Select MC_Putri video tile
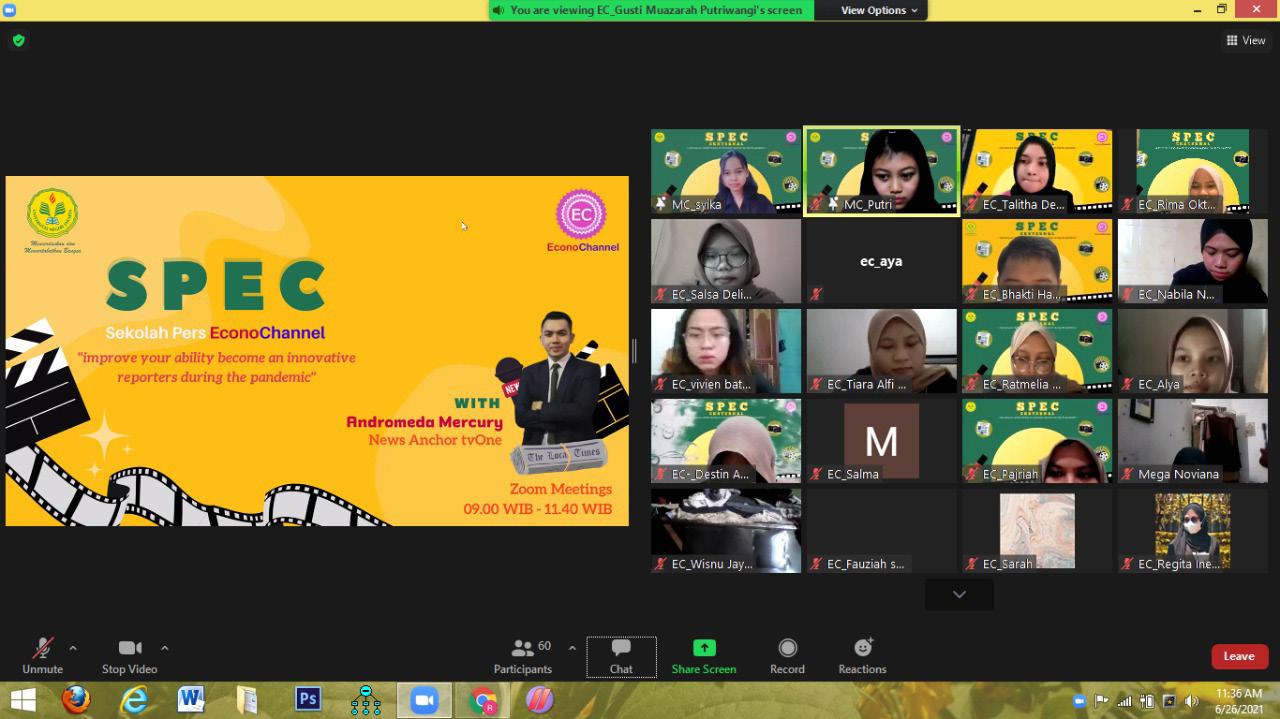This screenshot has height=719, width=1280. (881, 171)
